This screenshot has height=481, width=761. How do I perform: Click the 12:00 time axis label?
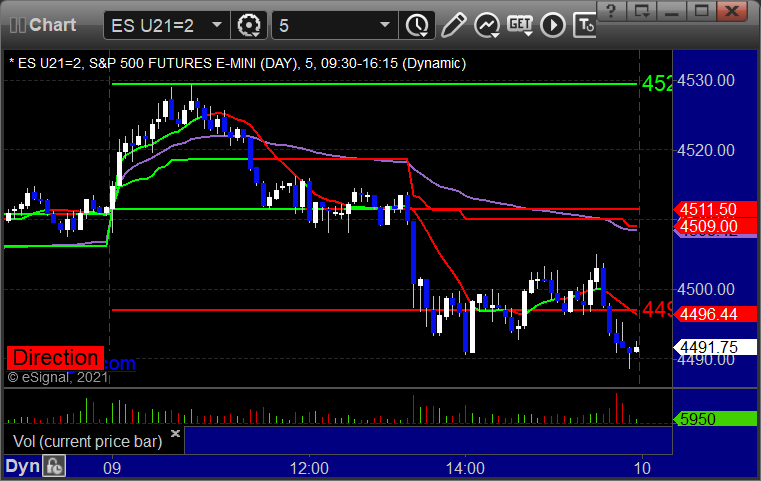click(309, 468)
